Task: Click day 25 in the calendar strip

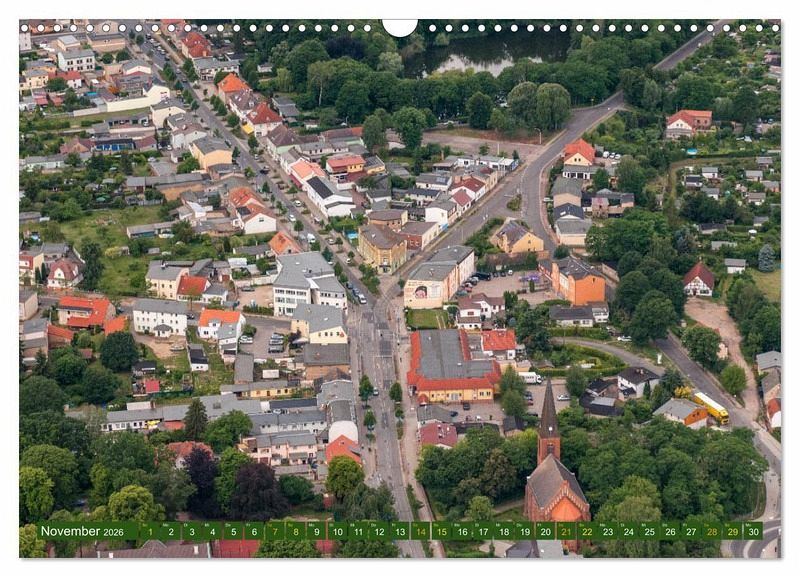Action: 650,531
